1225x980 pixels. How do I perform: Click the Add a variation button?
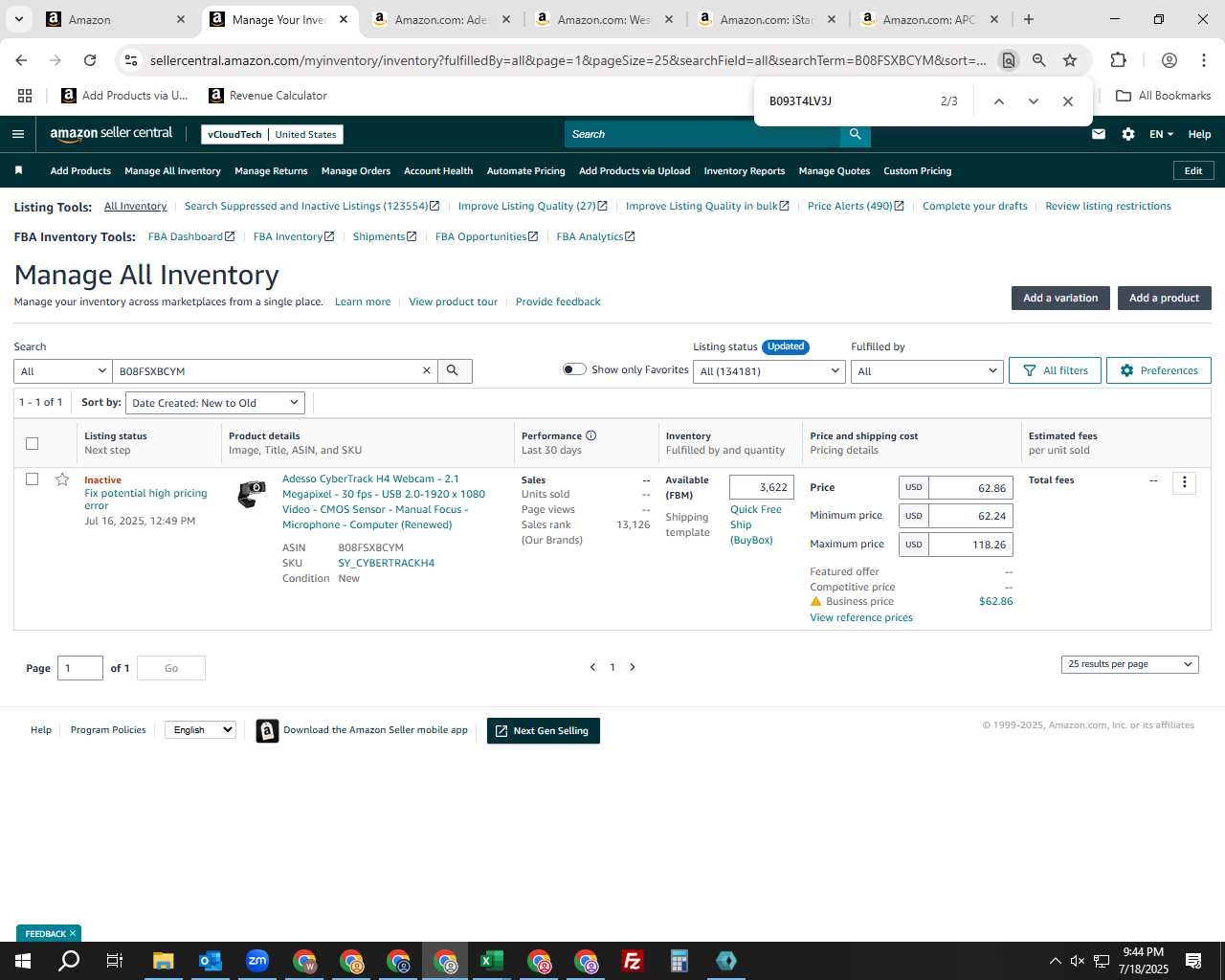(1060, 298)
